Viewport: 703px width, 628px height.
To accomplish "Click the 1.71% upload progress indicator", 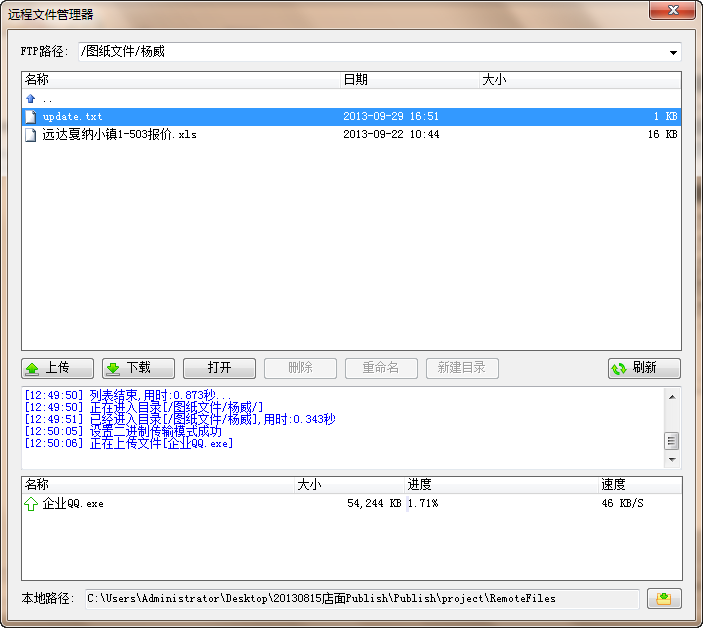I will point(423,504).
